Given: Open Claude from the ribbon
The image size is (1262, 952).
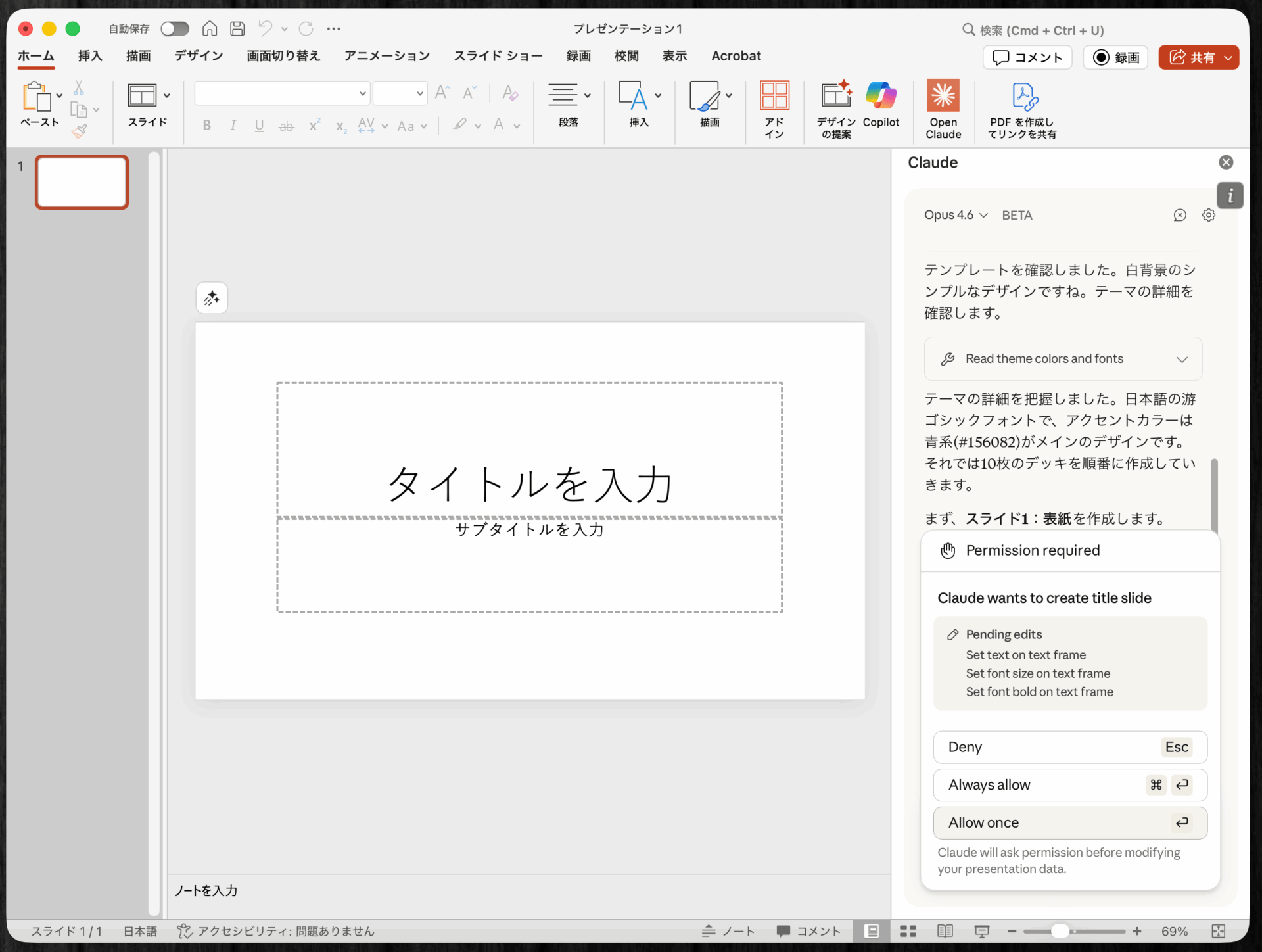Looking at the screenshot, I should [x=943, y=108].
